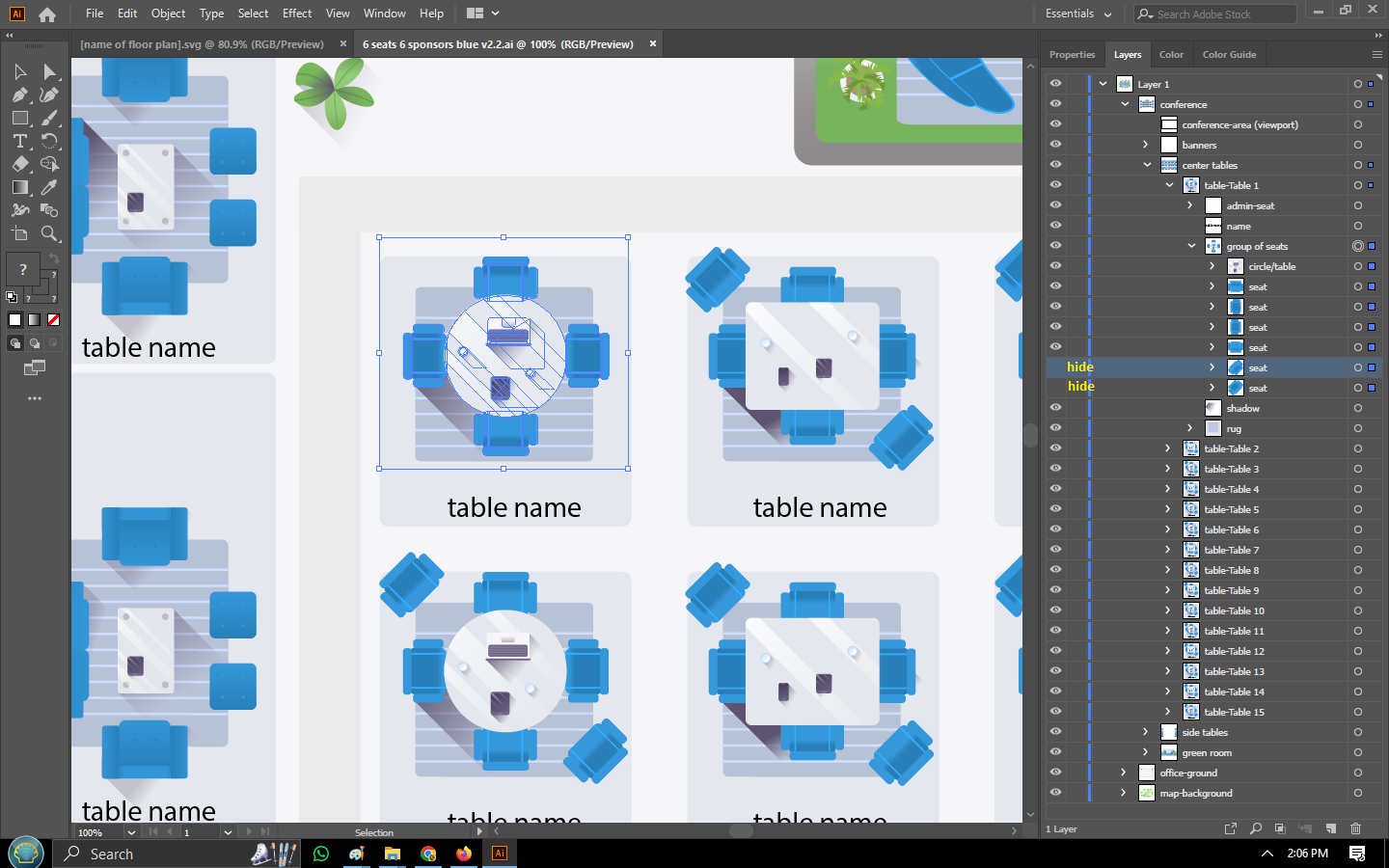The width and height of the screenshot is (1389, 868).
Task: Select the Gradient tool
Action: point(19,187)
